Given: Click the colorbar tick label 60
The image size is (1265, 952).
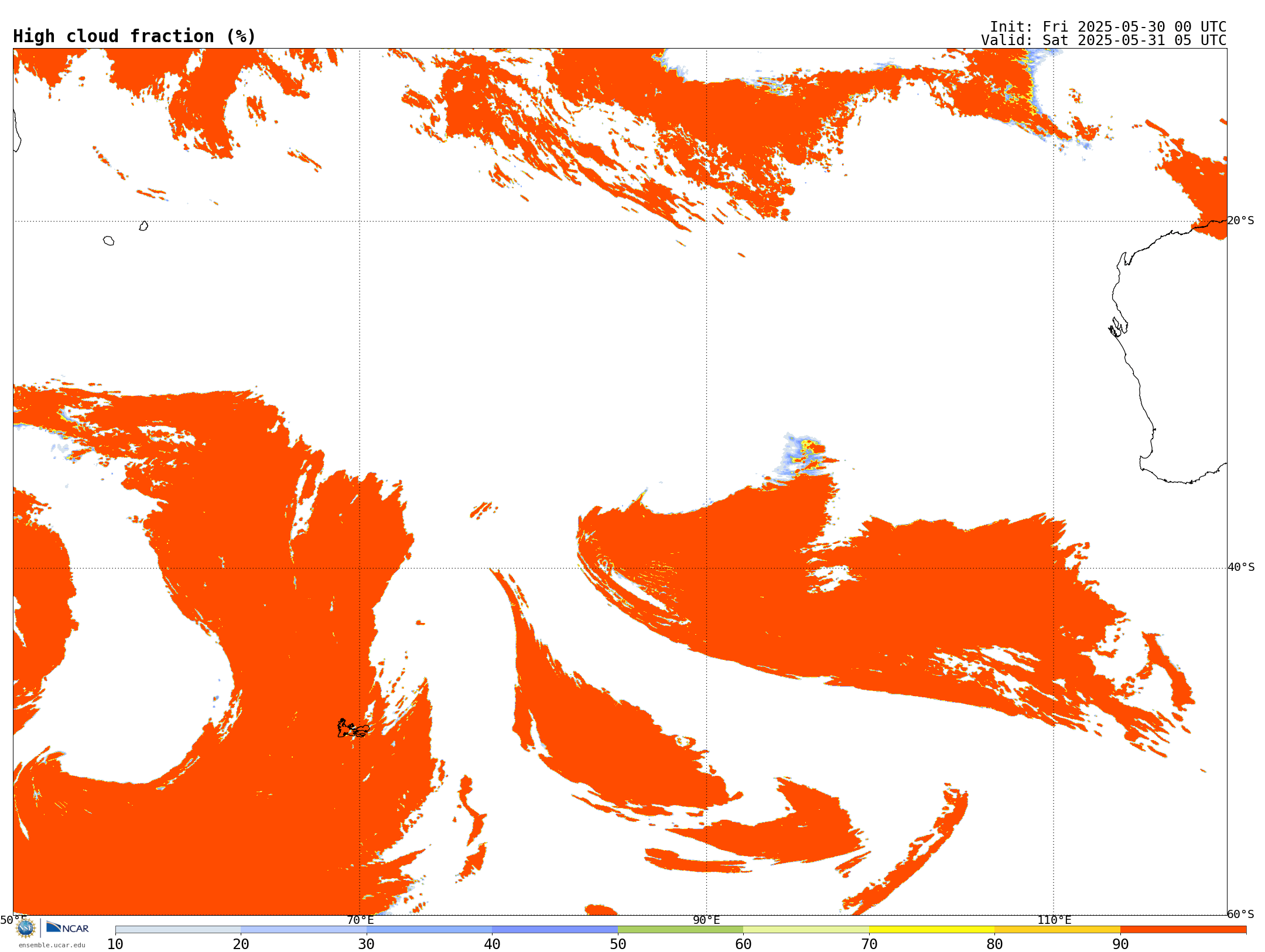Looking at the screenshot, I should [743, 944].
